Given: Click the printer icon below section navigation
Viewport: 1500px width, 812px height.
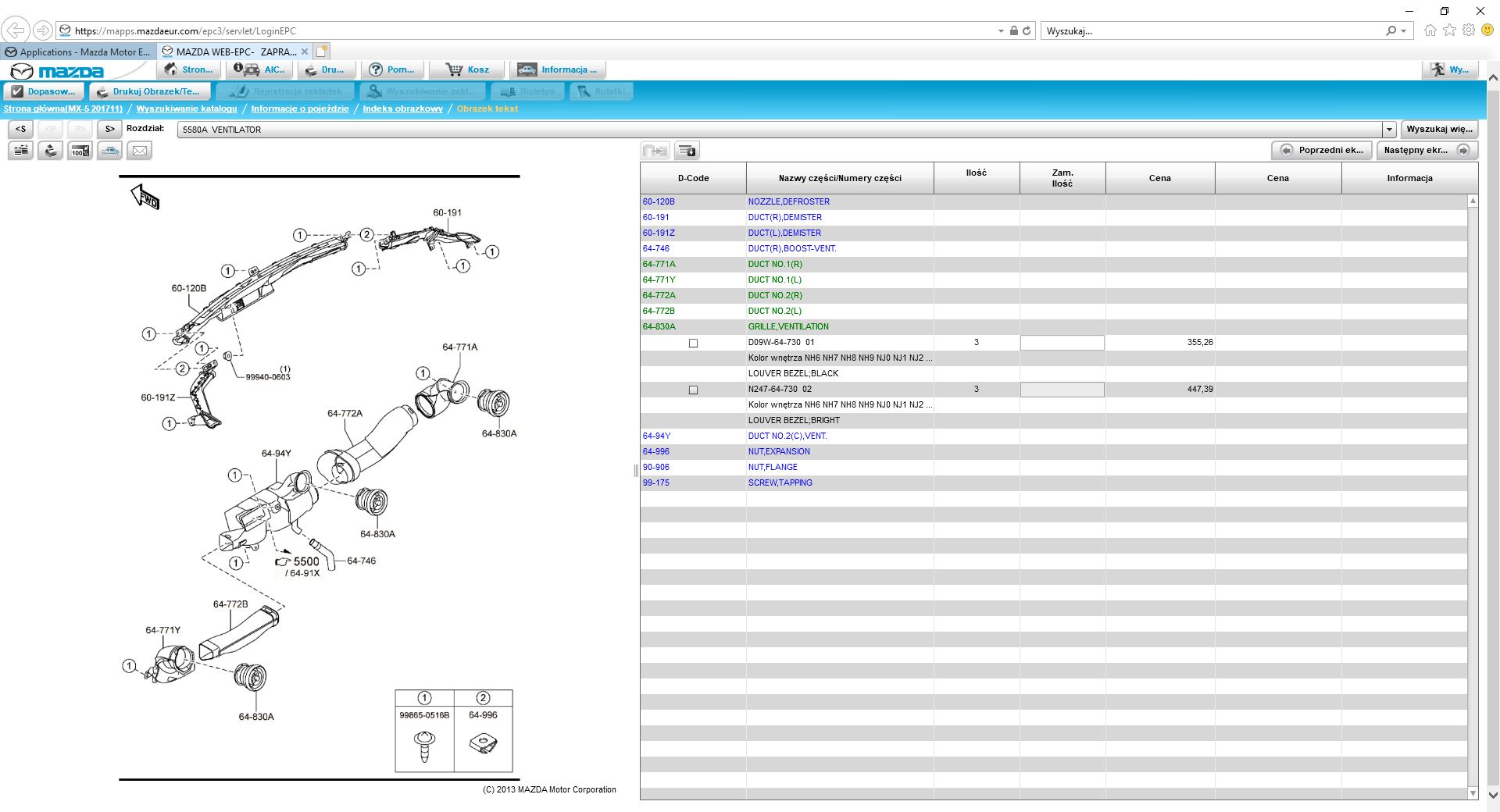Looking at the screenshot, I should click(x=51, y=151).
